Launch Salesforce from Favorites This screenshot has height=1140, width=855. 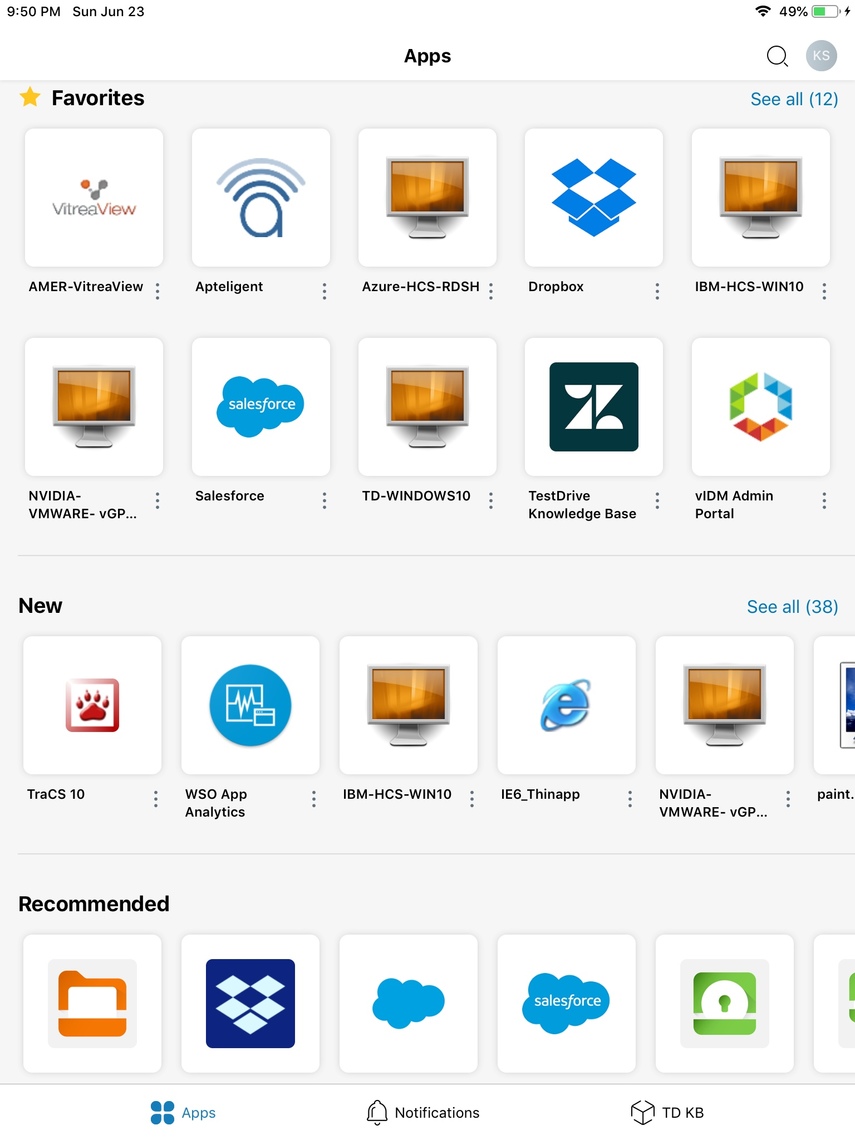pyautogui.click(x=260, y=407)
